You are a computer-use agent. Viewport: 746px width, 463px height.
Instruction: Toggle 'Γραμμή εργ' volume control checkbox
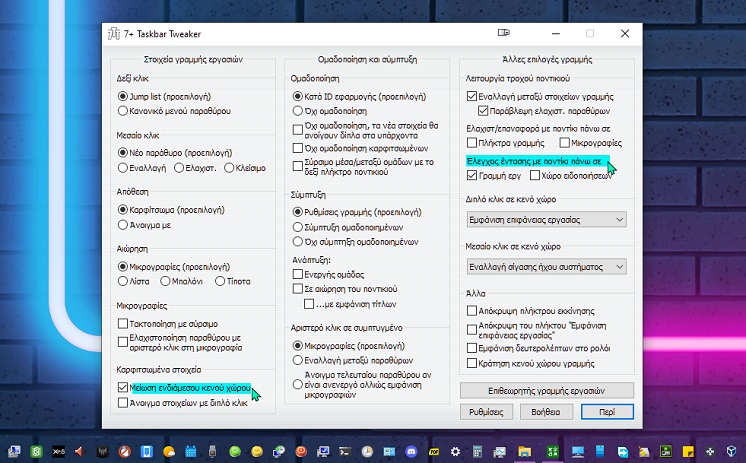coord(472,176)
